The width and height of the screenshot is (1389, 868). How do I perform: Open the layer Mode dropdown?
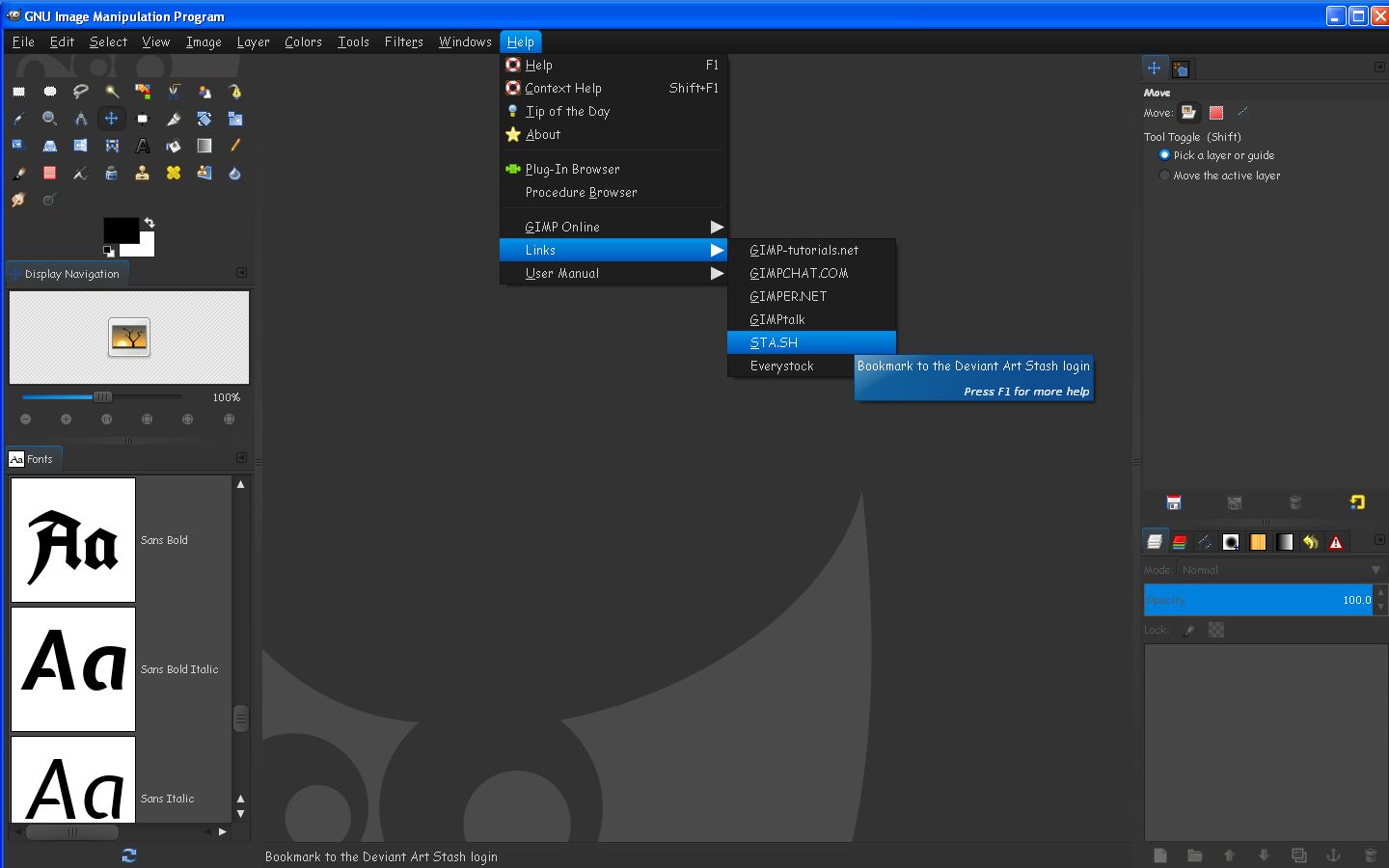click(x=1282, y=570)
